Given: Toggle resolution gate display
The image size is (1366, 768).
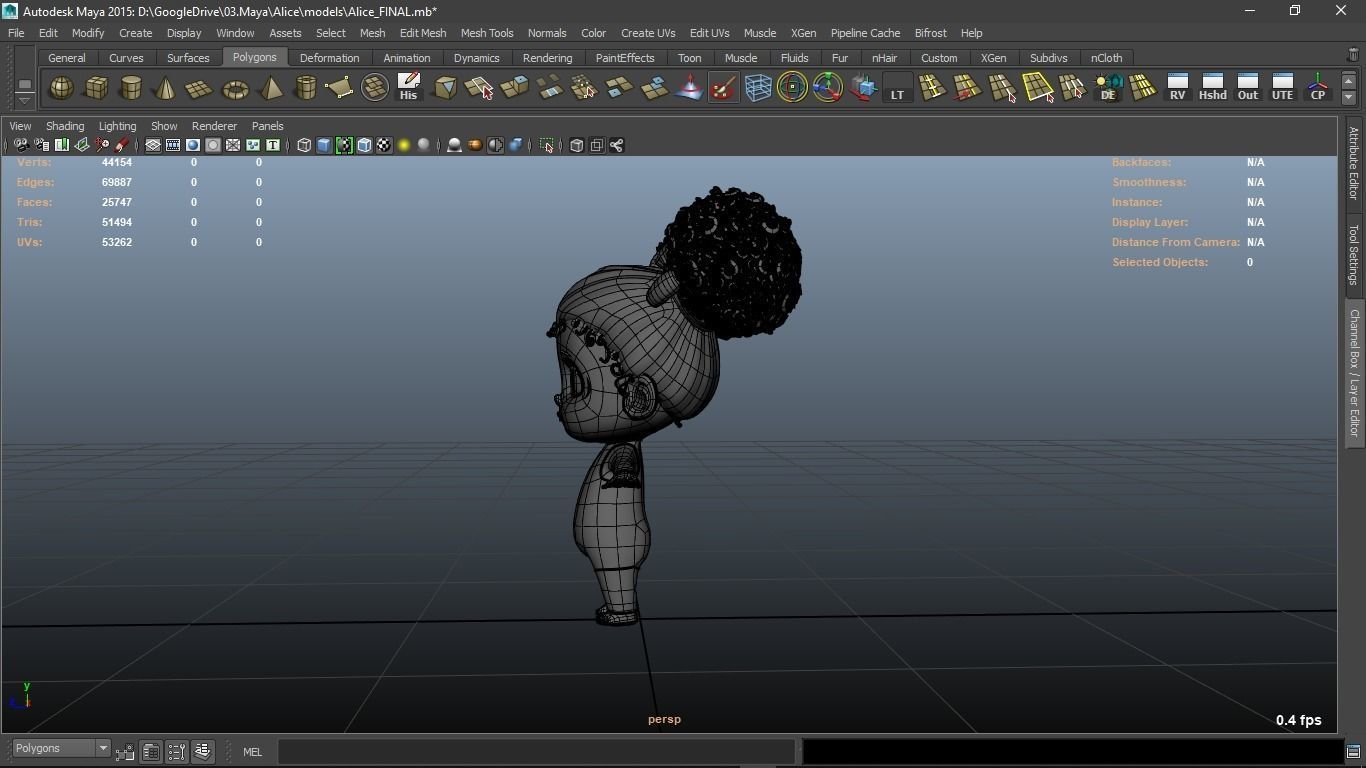Looking at the screenshot, I should [x=193, y=145].
